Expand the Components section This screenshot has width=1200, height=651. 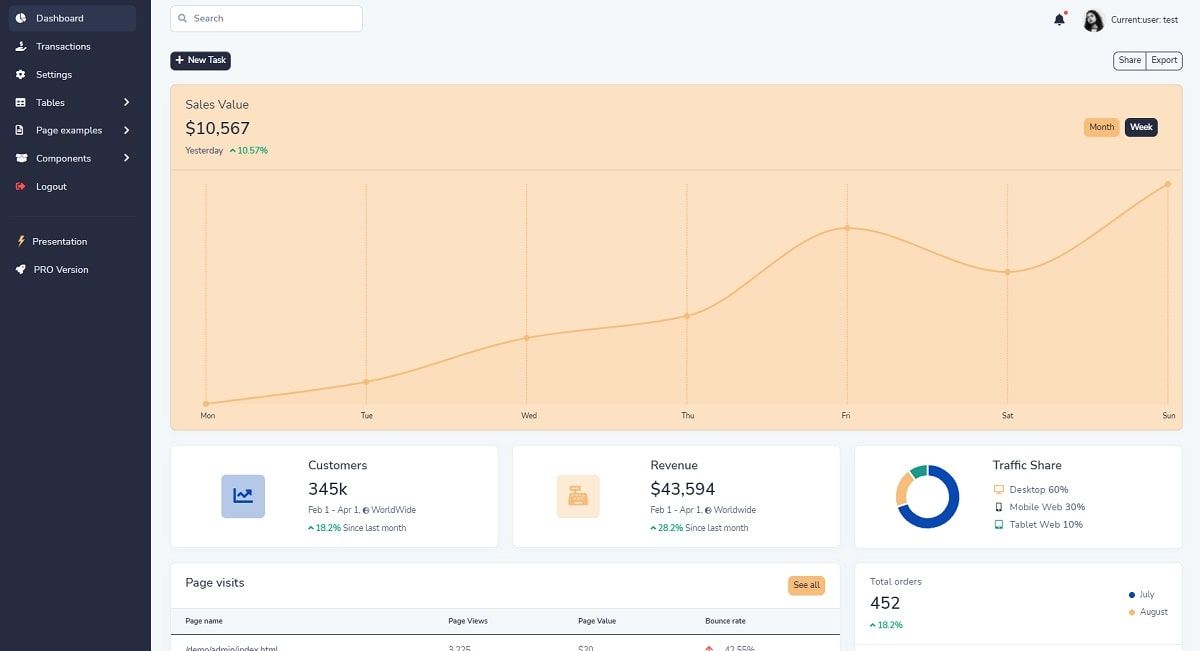point(62,158)
